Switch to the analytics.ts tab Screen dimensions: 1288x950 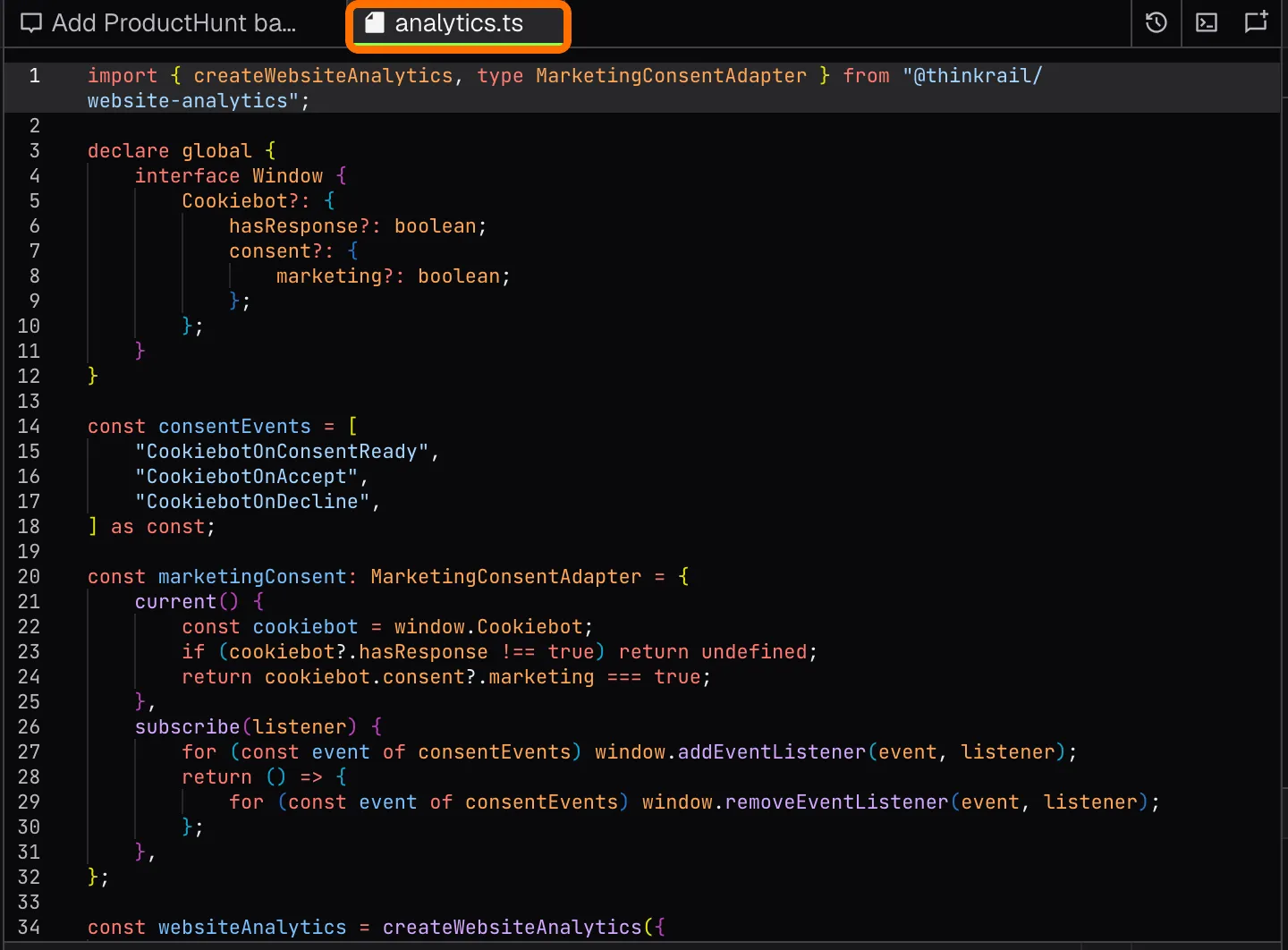tap(459, 24)
